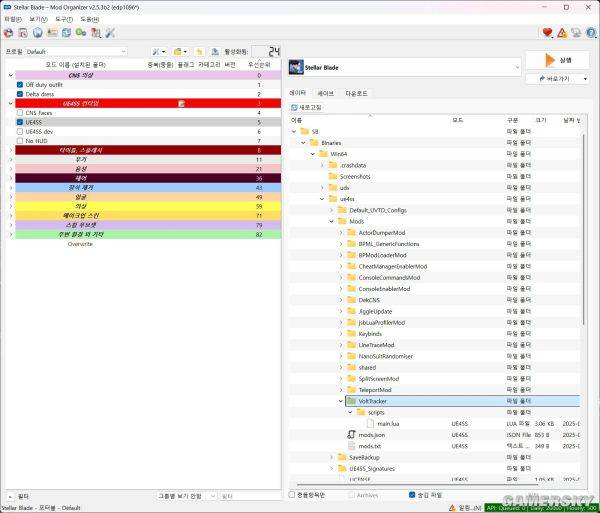Viewport: 600px width, 513px height.
Task: Click the Update monitor toolbar icon
Action: (576, 33)
